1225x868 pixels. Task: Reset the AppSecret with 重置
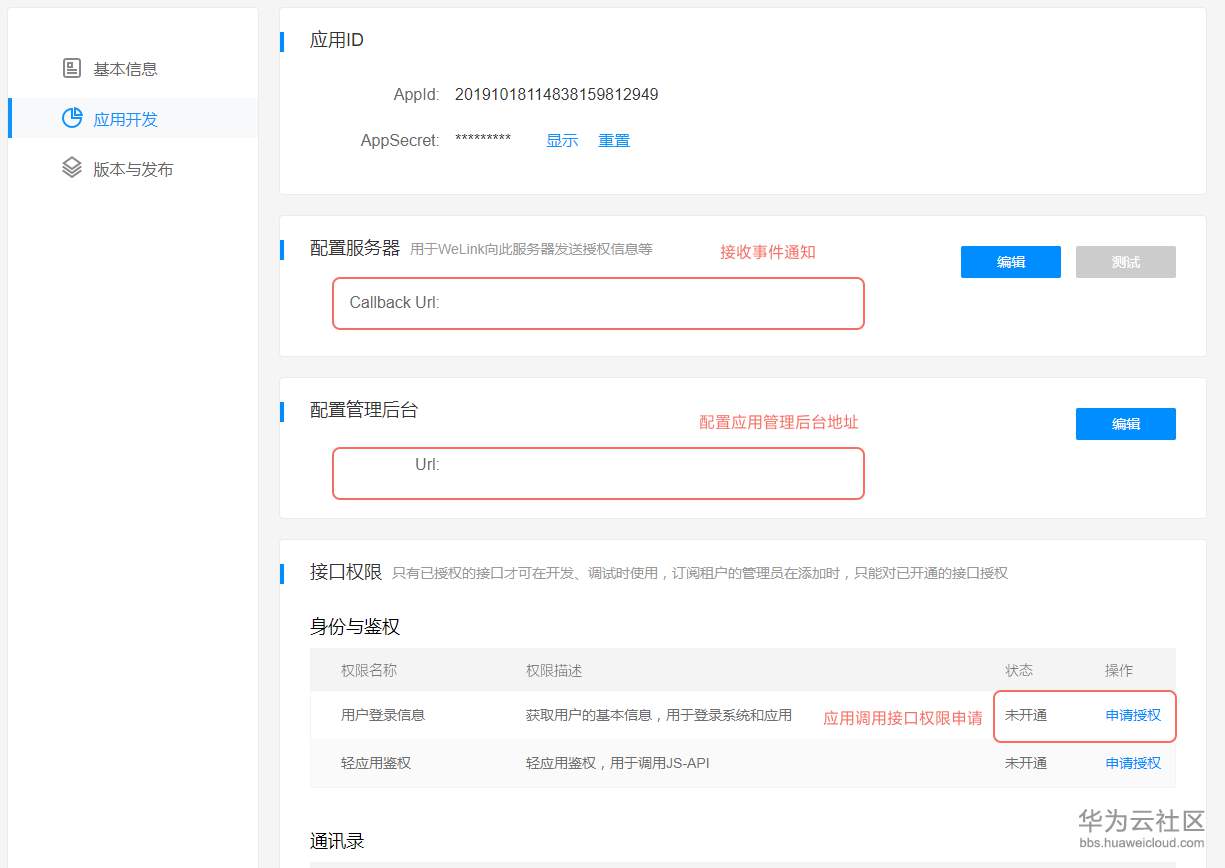(x=614, y=141)
